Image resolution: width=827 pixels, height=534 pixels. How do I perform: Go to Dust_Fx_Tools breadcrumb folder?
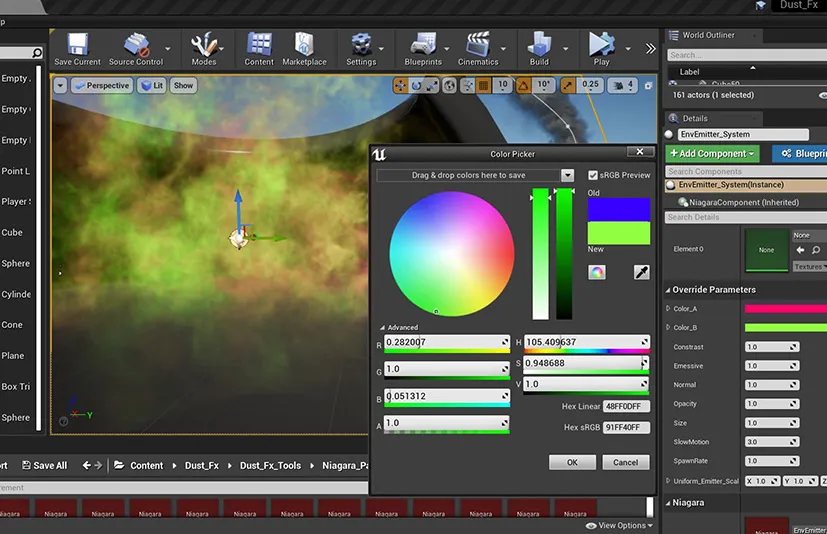[270, 465]
